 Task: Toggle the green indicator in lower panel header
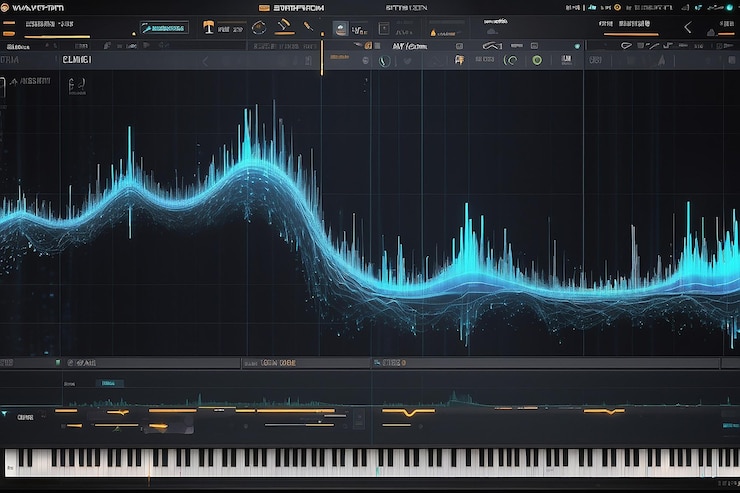(x=58, y=363)
